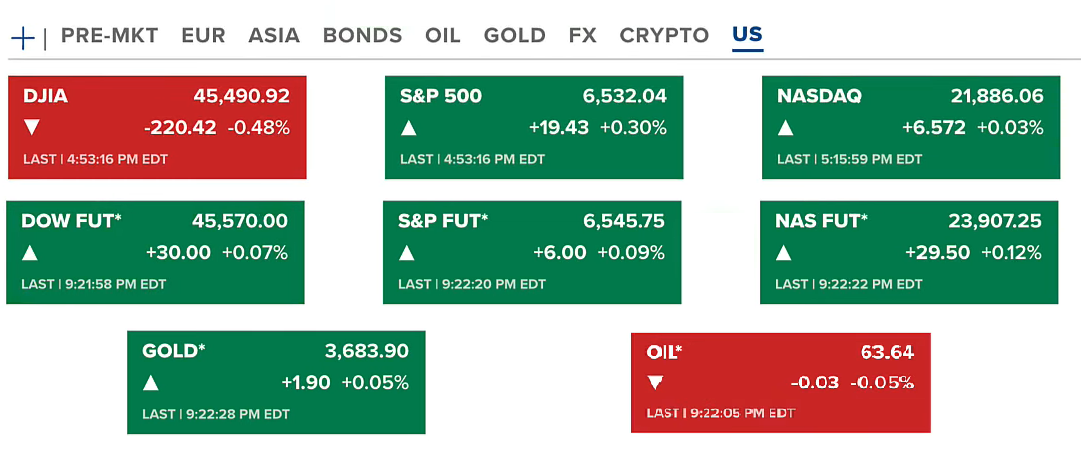Click the up arrow in DOW FUT tile
The width and height of the screenshot is (1081, 459).
point(31,253)
